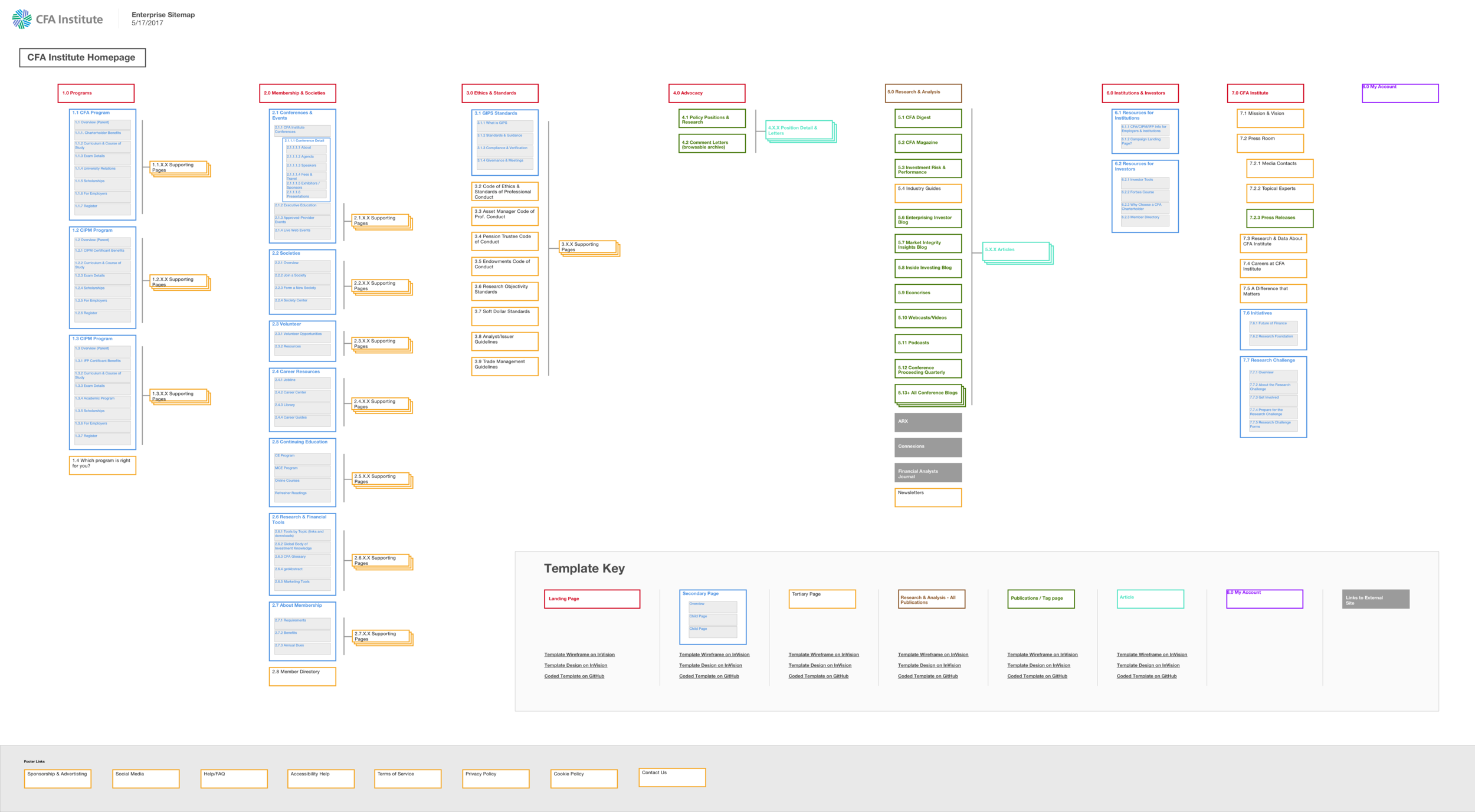Image resolution: width=1475 pixels, height=812 pixels.
Task: Click the 2.5 Continuing Education heading
Action: (300, 442)
